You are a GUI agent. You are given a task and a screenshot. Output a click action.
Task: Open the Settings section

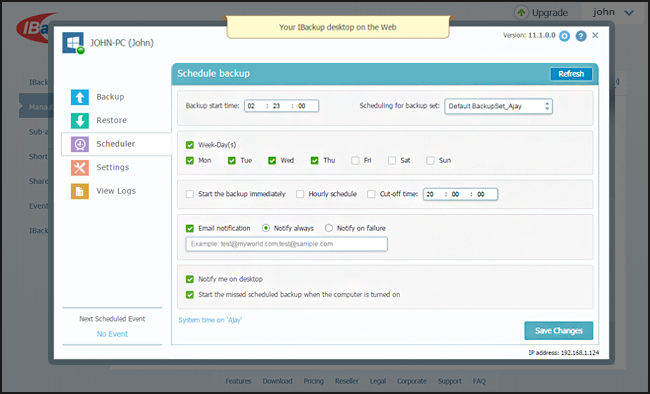[113, 168]
